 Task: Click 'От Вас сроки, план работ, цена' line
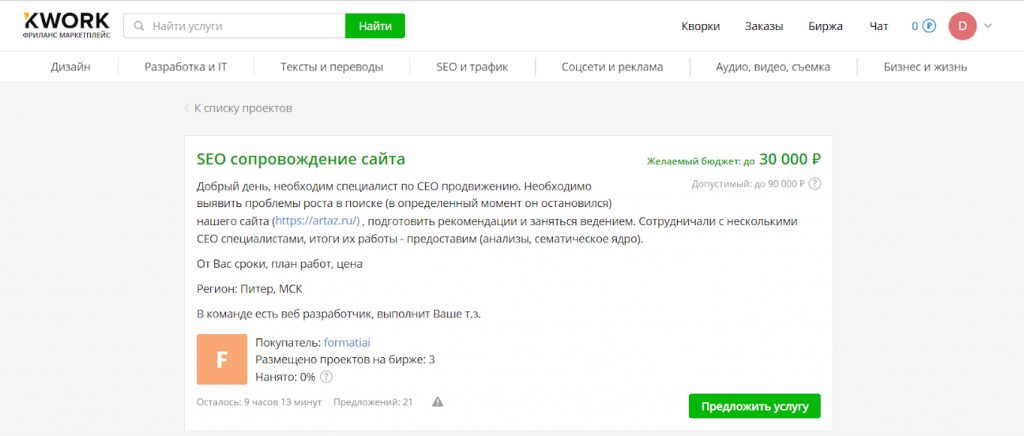point(280,264)
